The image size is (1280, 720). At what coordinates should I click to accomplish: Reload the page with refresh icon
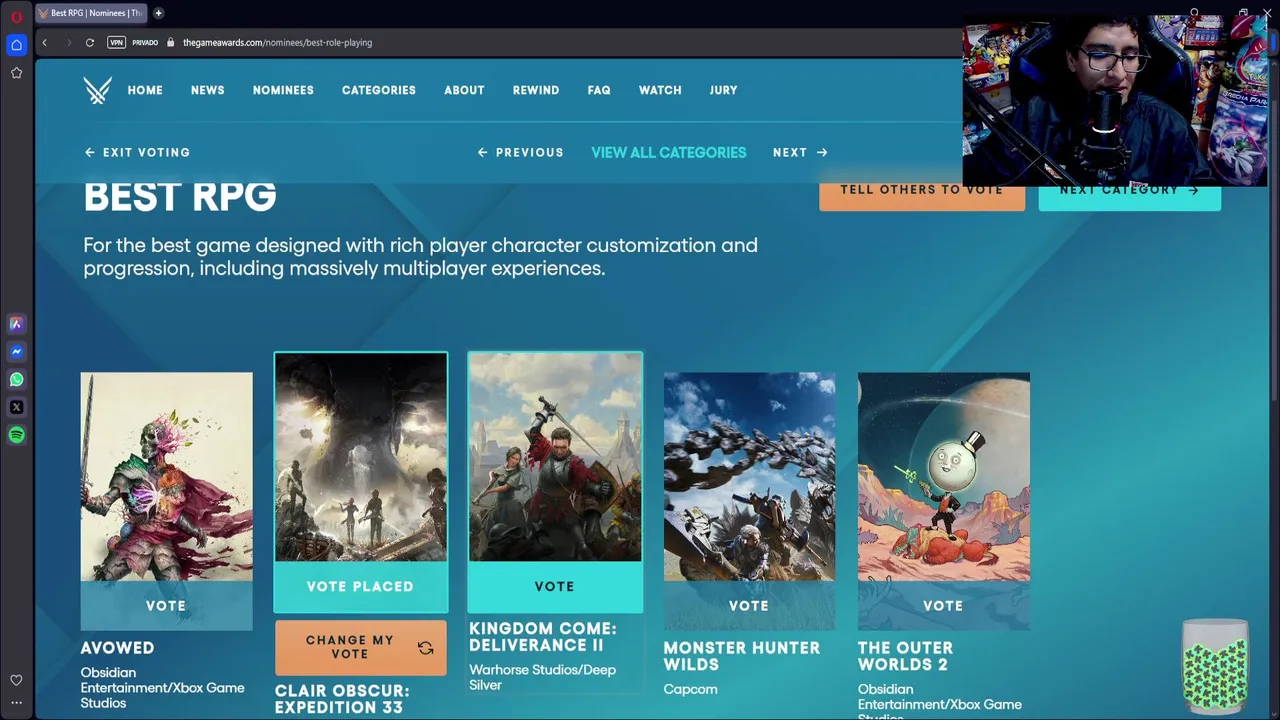point(90,42)
